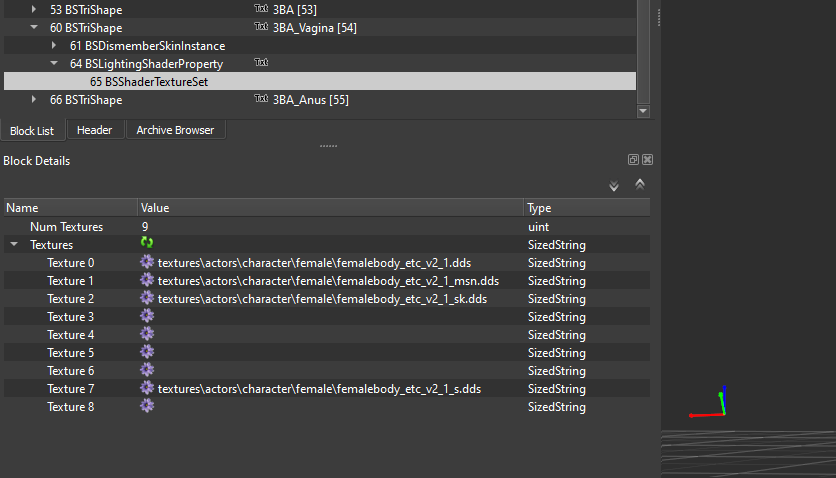Click the Txt icon beside 3BA [53]

[x=261, y=9]
